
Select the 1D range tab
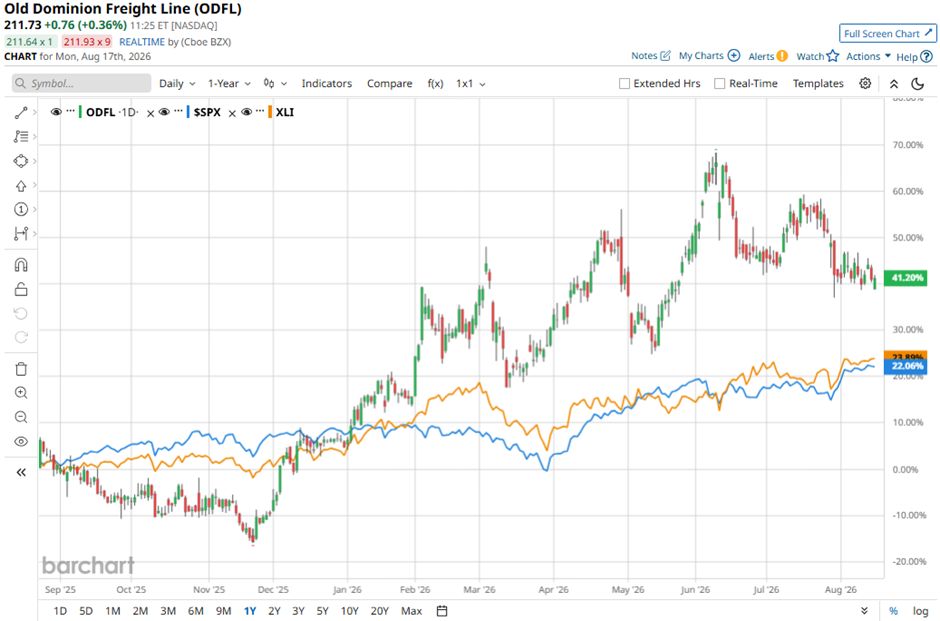coord(60,611)
